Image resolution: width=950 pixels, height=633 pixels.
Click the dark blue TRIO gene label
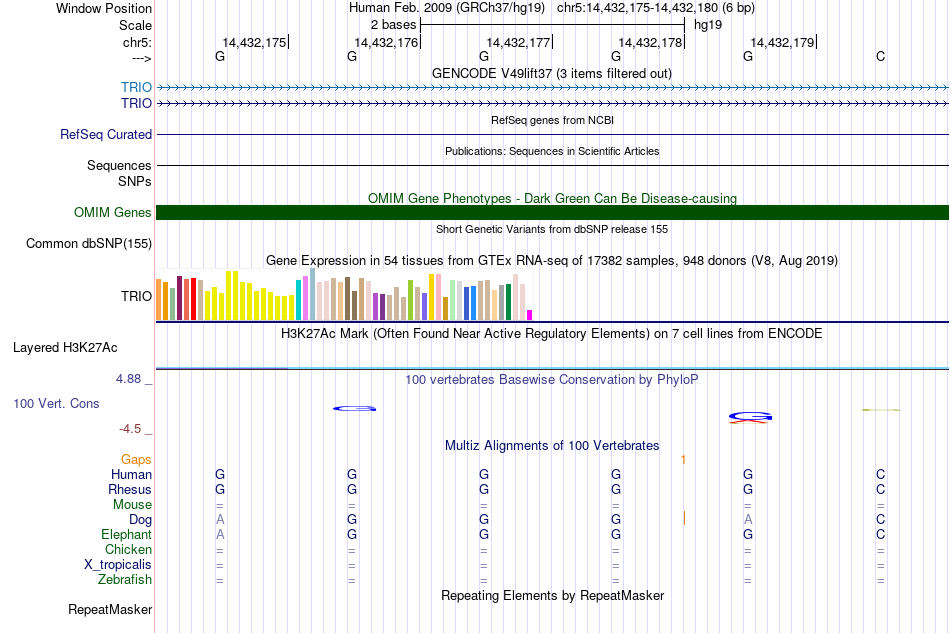pyautogui.click(x=136, y=103)
